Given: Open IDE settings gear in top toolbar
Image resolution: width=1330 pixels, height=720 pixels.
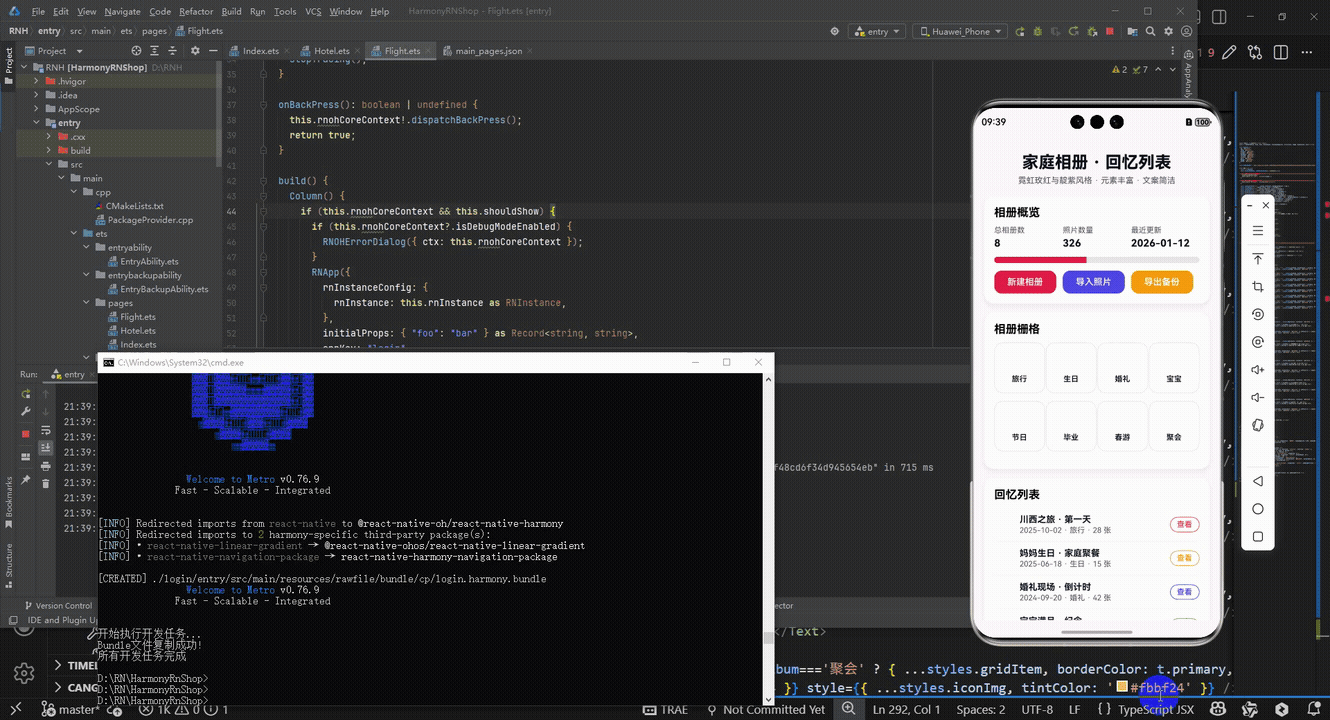Looking at the screenshot, I should (x=1168, y=31).
